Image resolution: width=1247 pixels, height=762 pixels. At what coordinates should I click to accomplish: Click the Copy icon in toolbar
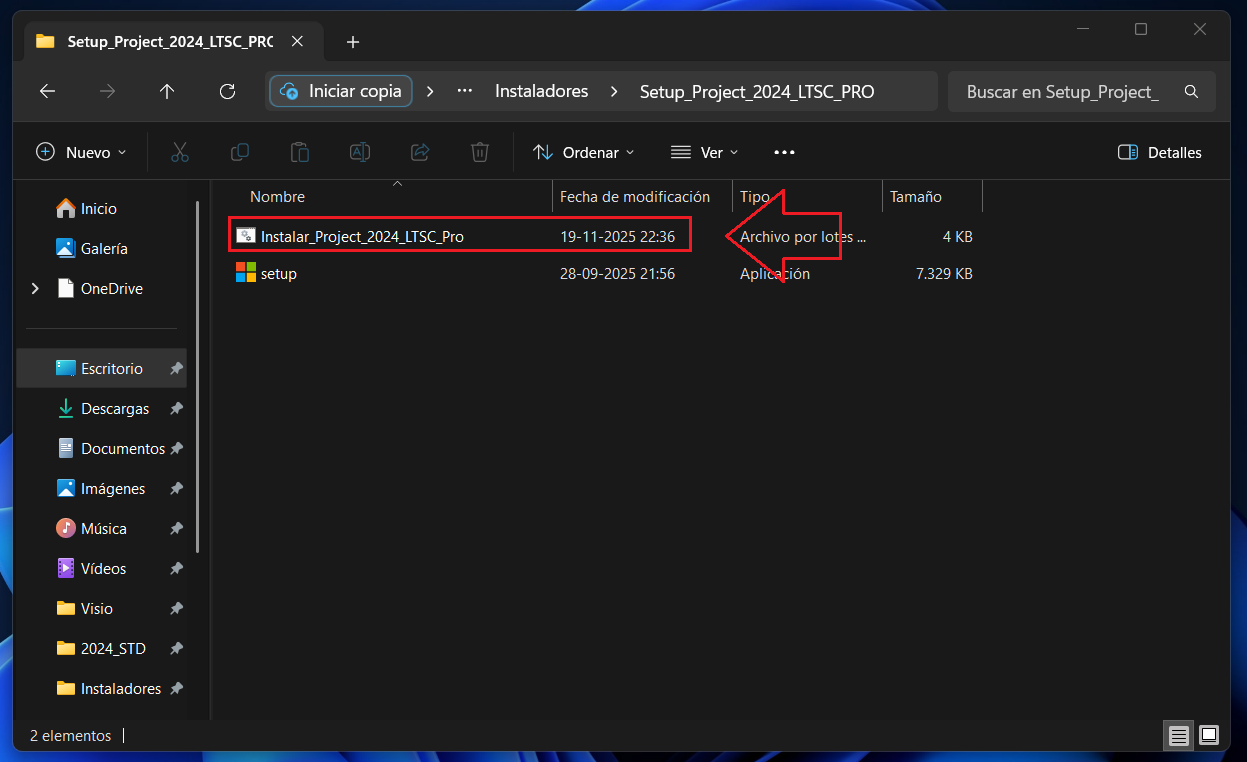240,152
